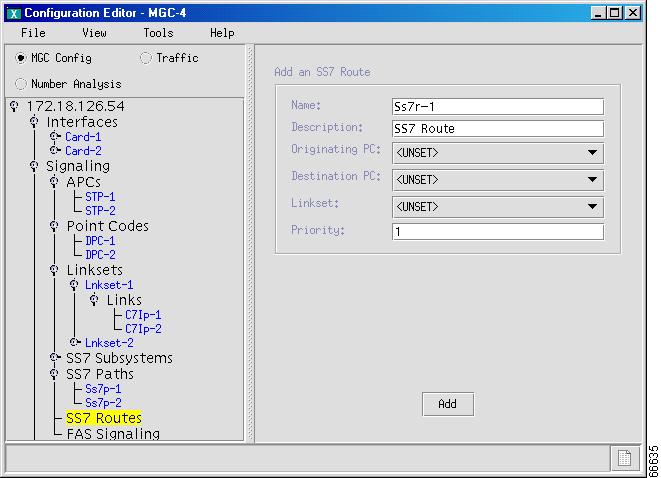Click the document icon in status bar

[x=624, y=457]
